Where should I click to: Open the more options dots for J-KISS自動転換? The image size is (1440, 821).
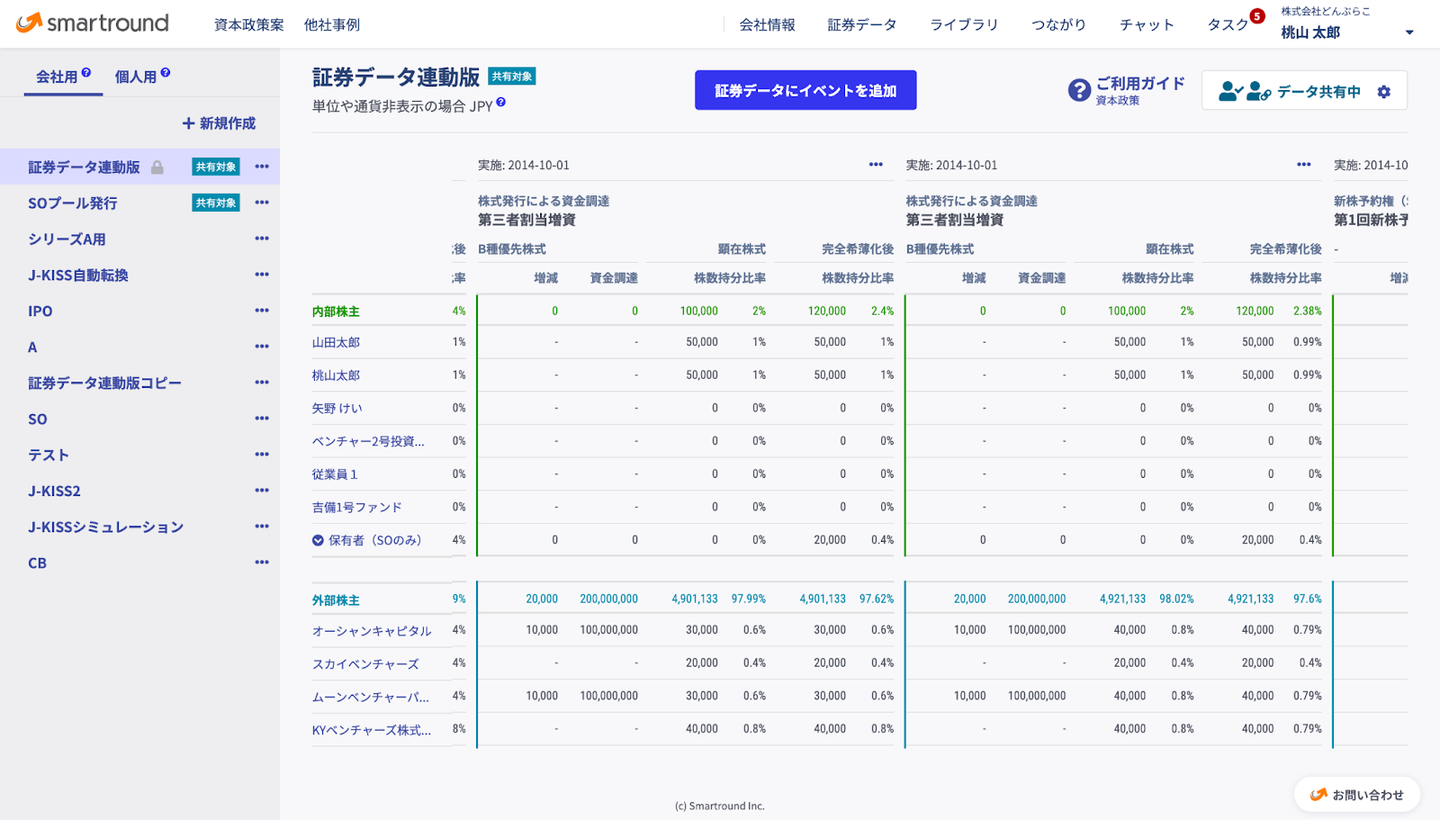(x=262, y=275)
